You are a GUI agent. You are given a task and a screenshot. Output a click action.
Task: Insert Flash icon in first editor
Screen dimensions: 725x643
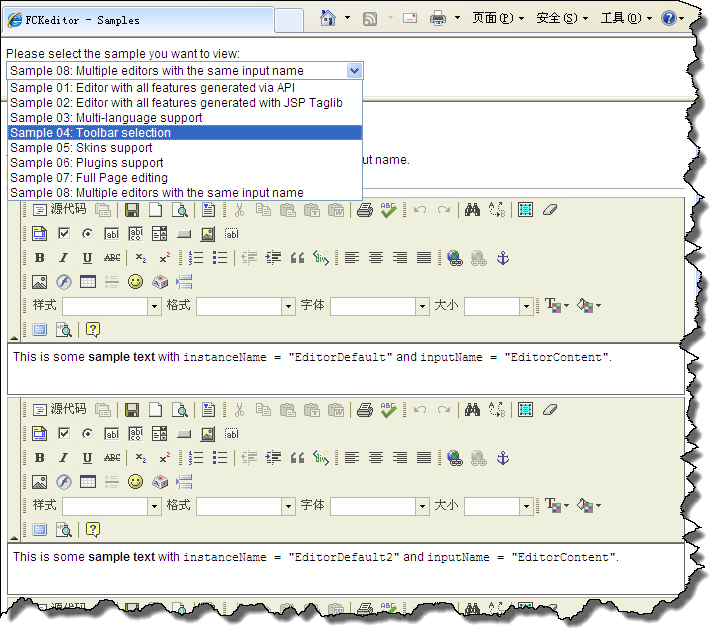[x=64, y=282]
